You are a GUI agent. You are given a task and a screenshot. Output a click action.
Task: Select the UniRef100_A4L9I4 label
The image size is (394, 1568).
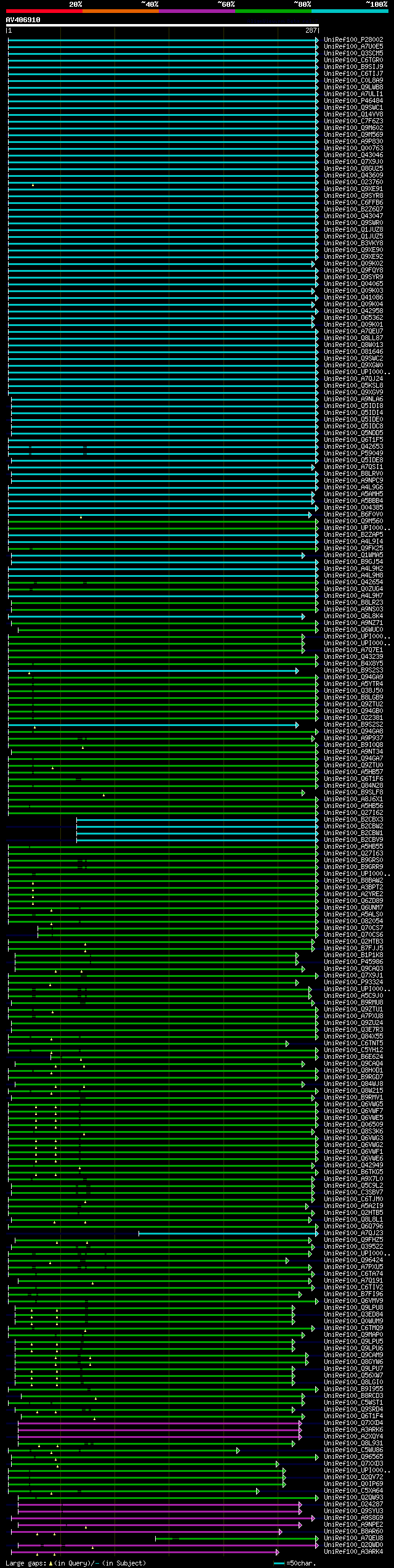[x=353, y=542]
